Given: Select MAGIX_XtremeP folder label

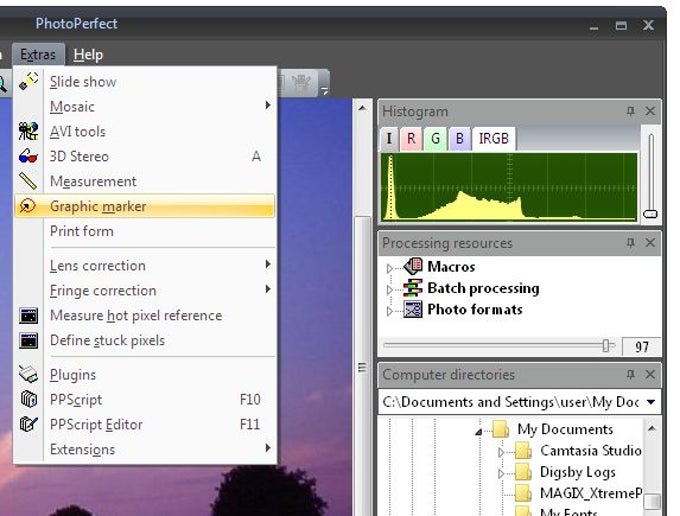Looking at the screenshot, I should (591, 493).
